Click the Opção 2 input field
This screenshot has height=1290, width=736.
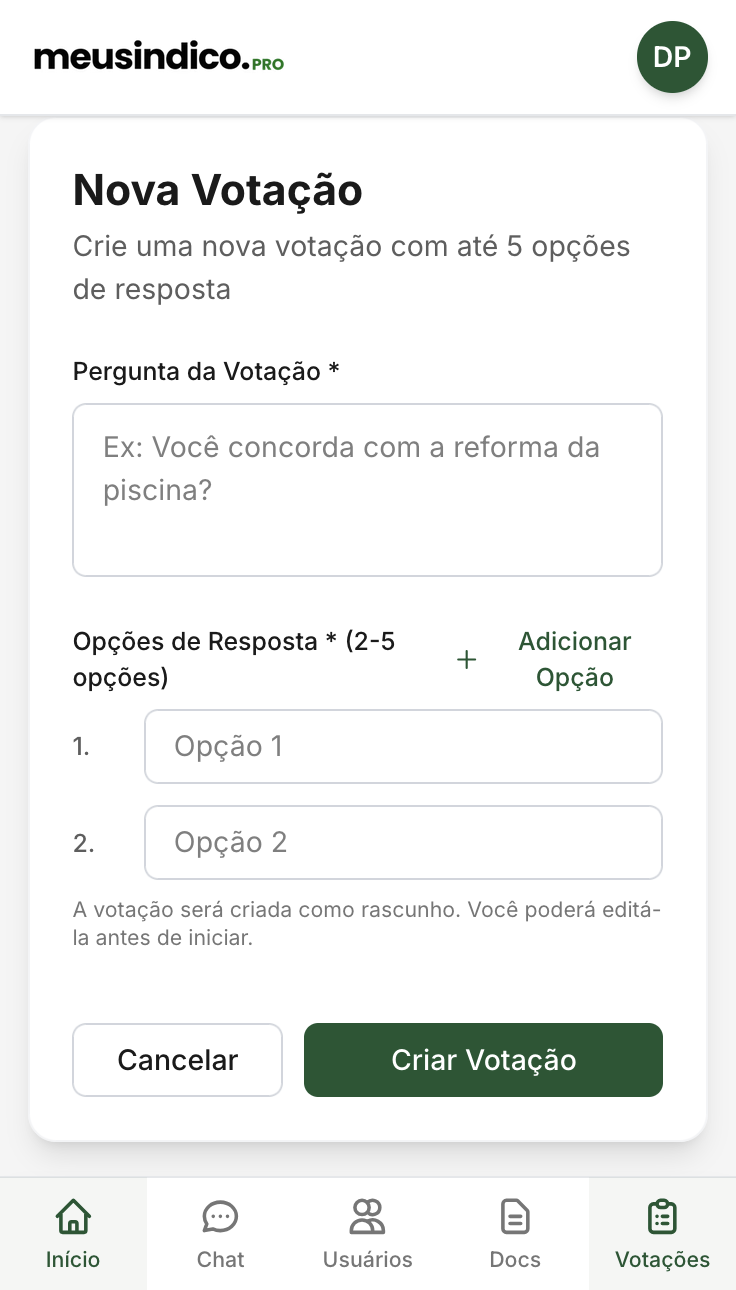pyautogui.click(x=403, y=842)
